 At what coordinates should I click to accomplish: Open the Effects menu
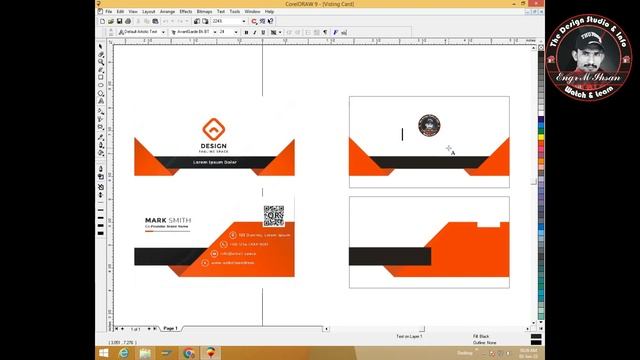point(186,11)
